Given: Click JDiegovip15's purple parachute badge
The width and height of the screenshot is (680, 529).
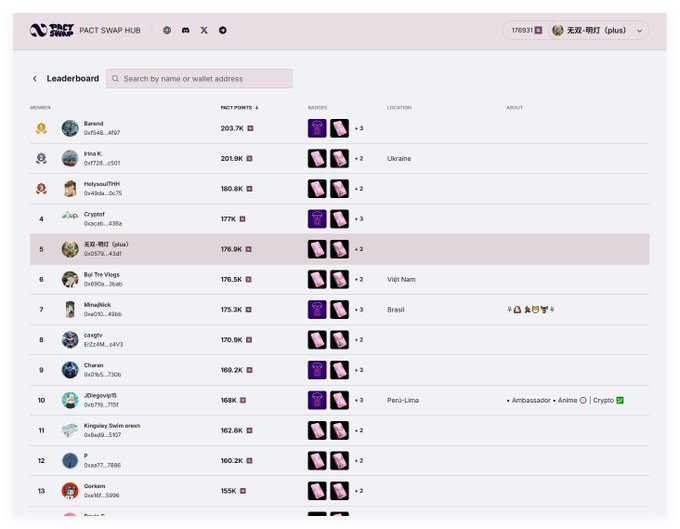Looking at the screenshot, I should click(x=317, y=400).
